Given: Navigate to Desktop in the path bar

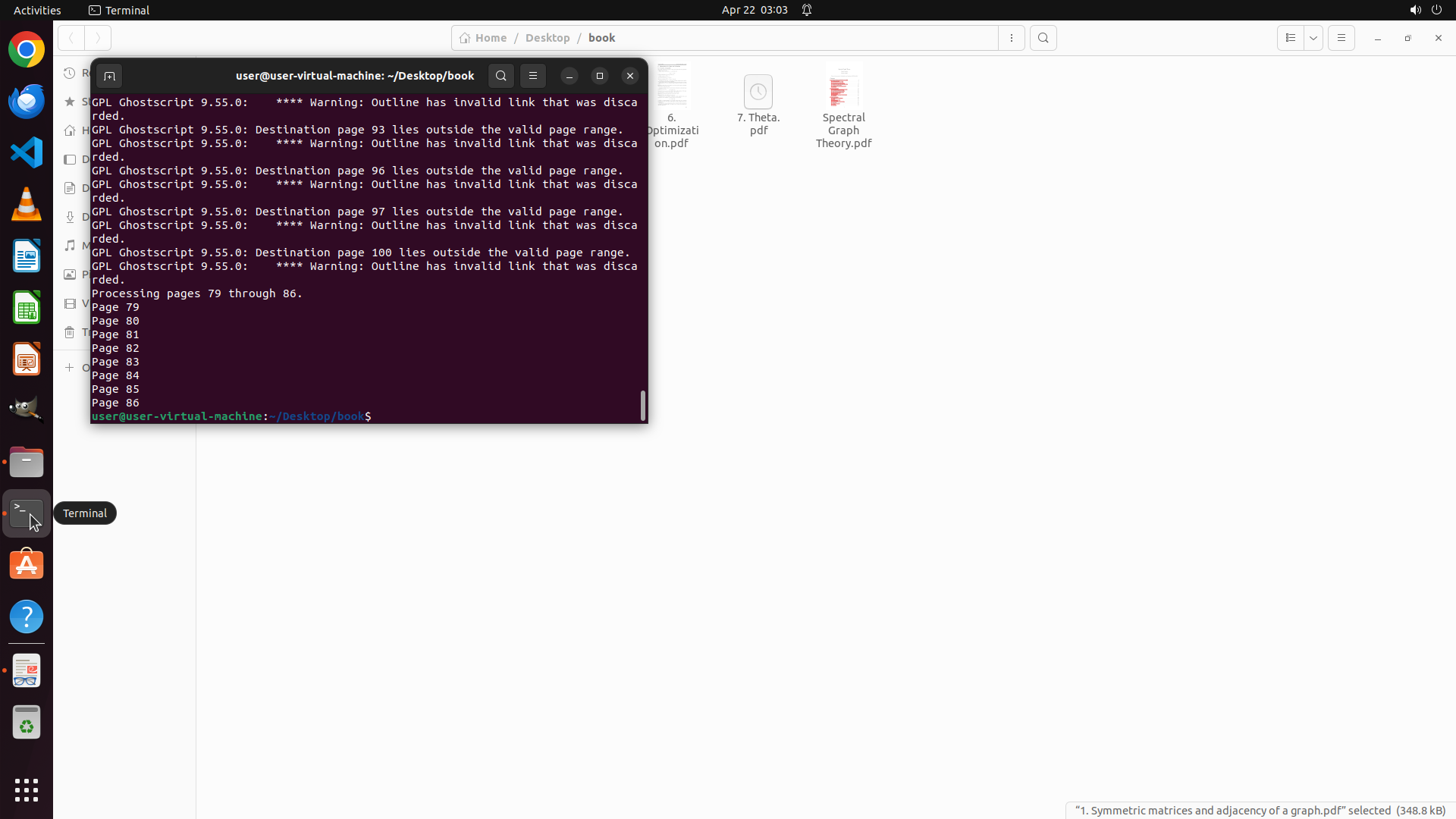Looking at the screenshot, I should click(547, 38).
